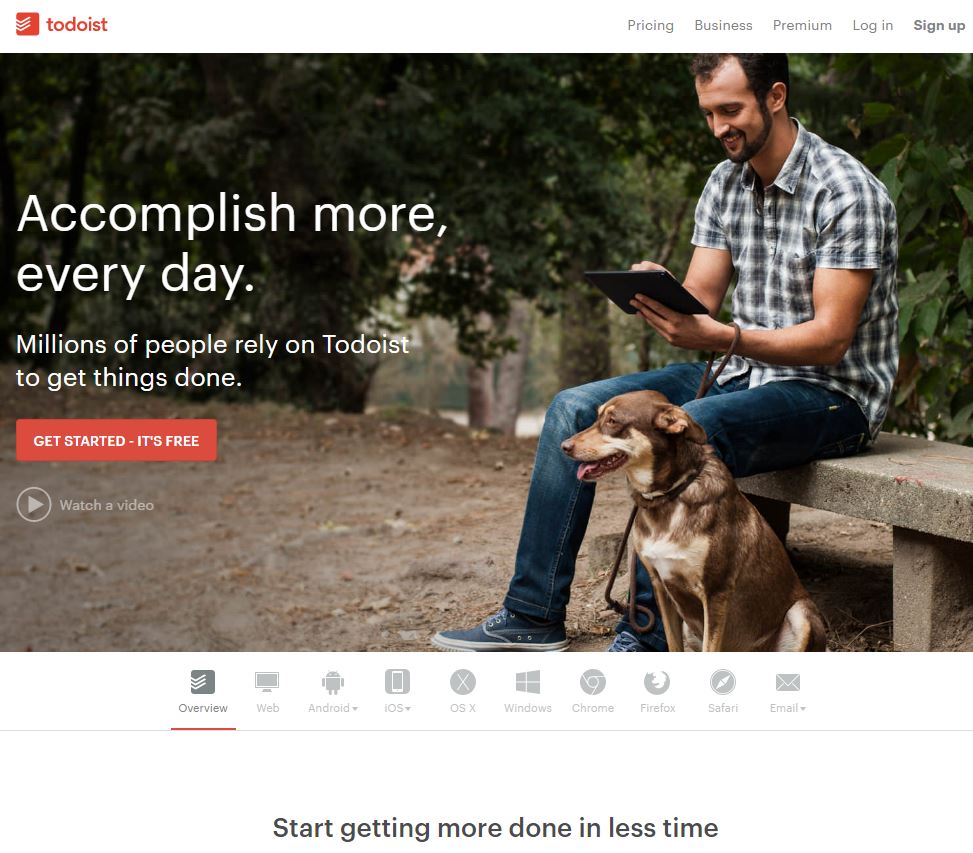
Task: Click the Android robot icon
Action: (333, 682)
